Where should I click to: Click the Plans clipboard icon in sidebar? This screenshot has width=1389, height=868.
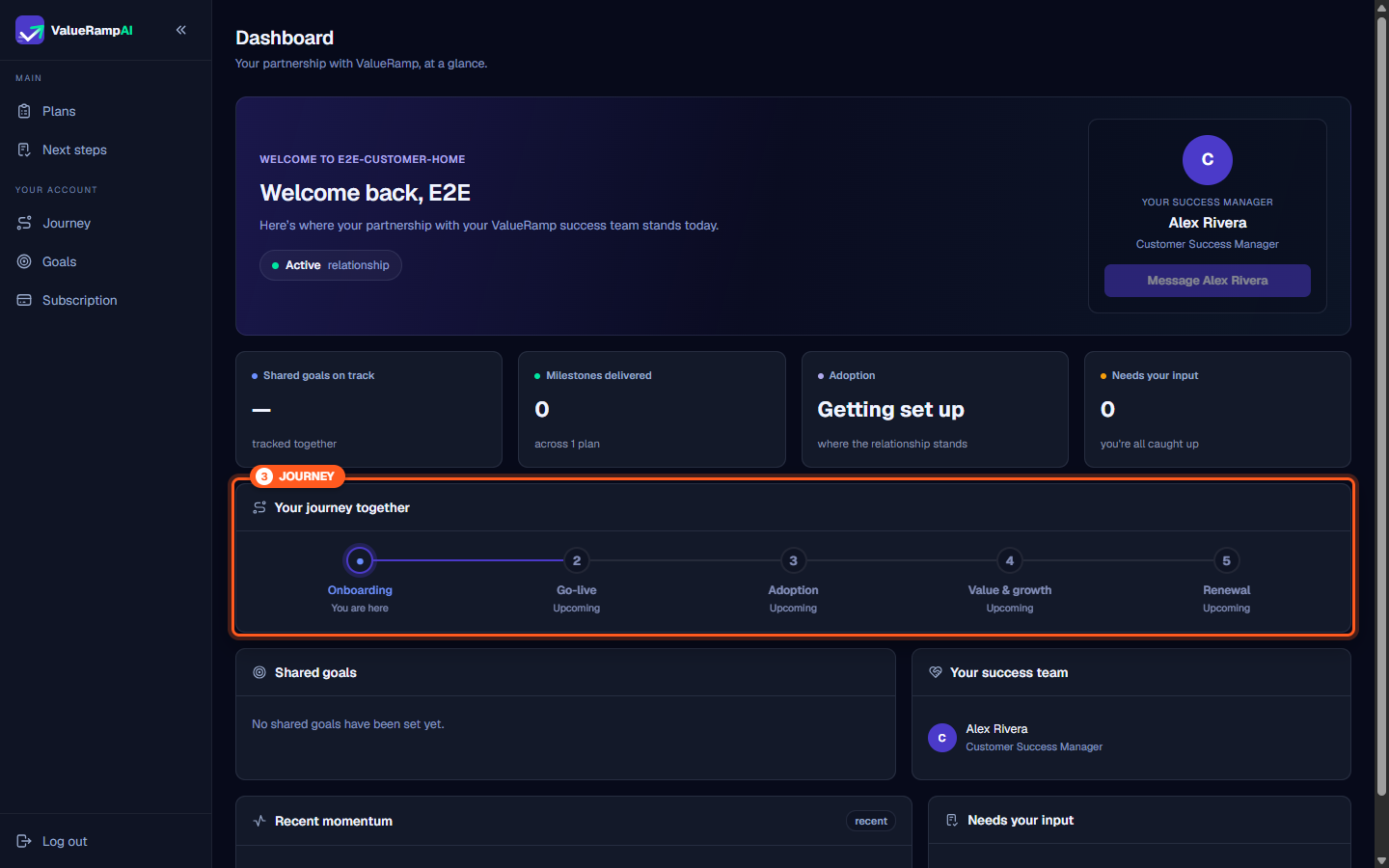point(24,111)
